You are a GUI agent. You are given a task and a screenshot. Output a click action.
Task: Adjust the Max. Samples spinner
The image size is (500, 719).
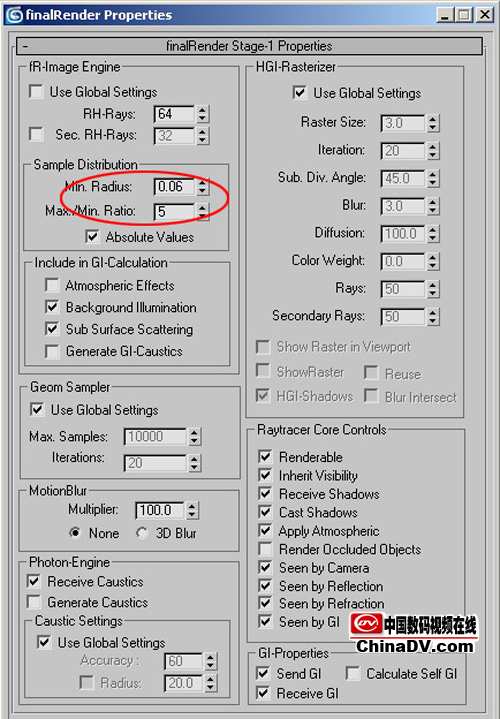coord(194,437)
